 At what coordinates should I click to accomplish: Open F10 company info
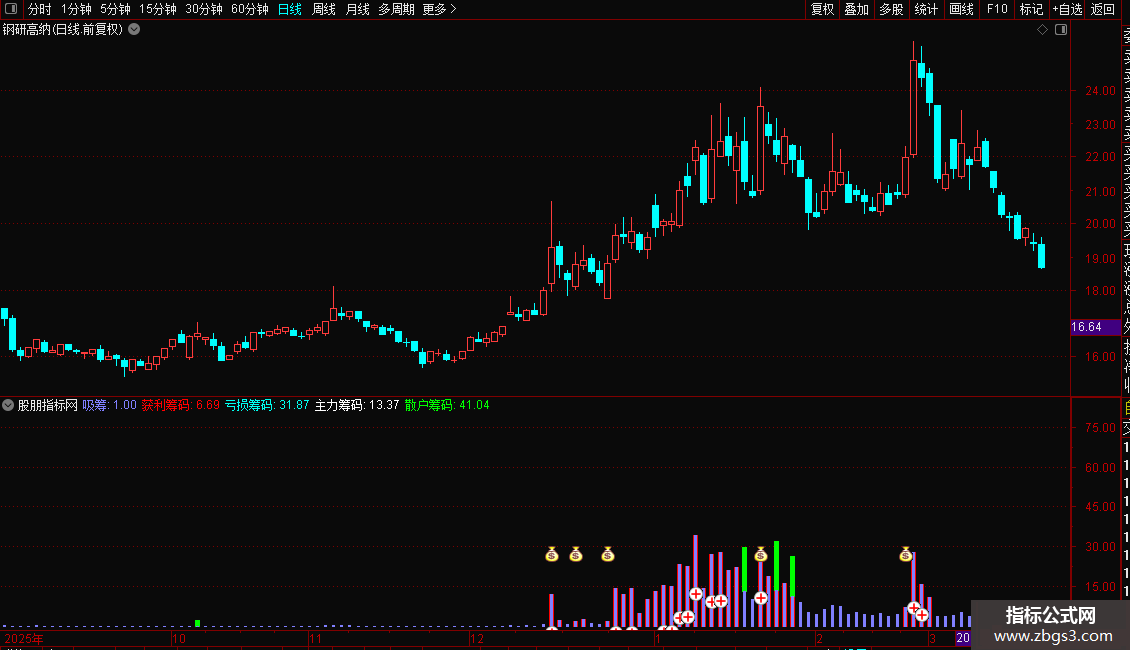[x=997, y=9]
